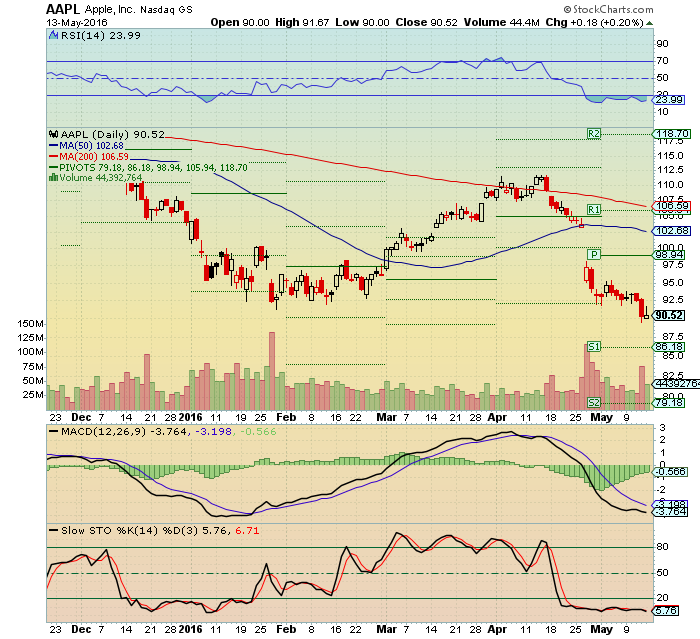Click the Feb label on price axis
This screenshot has width=700, height=639.
coord(286,418)
